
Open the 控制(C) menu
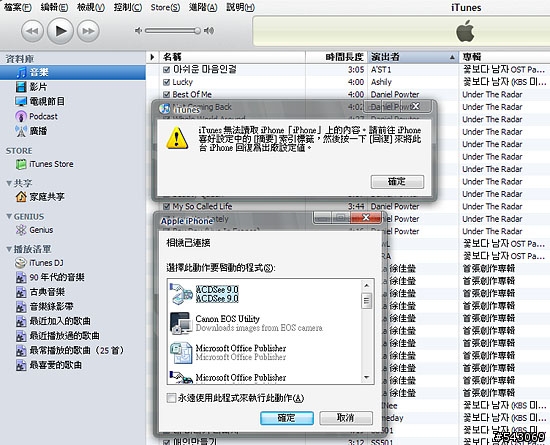tap(128, 7)
